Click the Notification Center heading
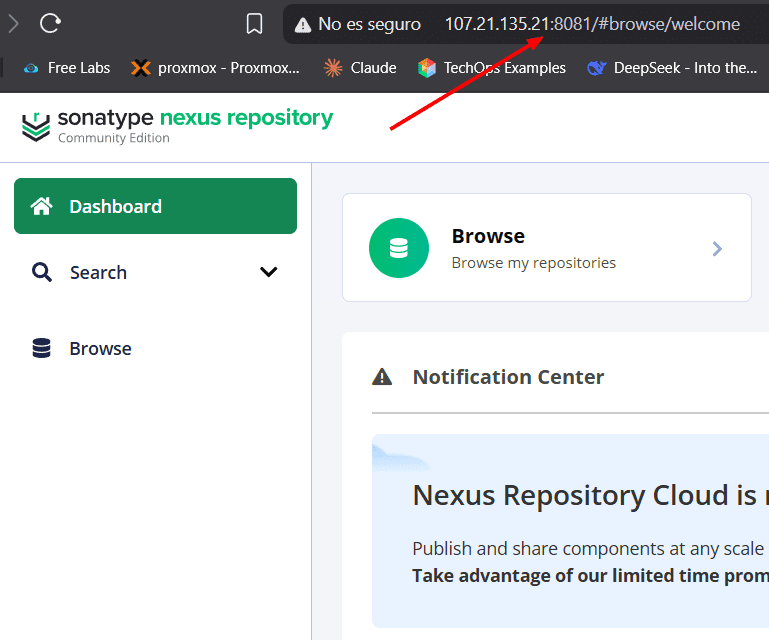Image resolution: width=769 pixels, height=640 pixels. [509, 377]
